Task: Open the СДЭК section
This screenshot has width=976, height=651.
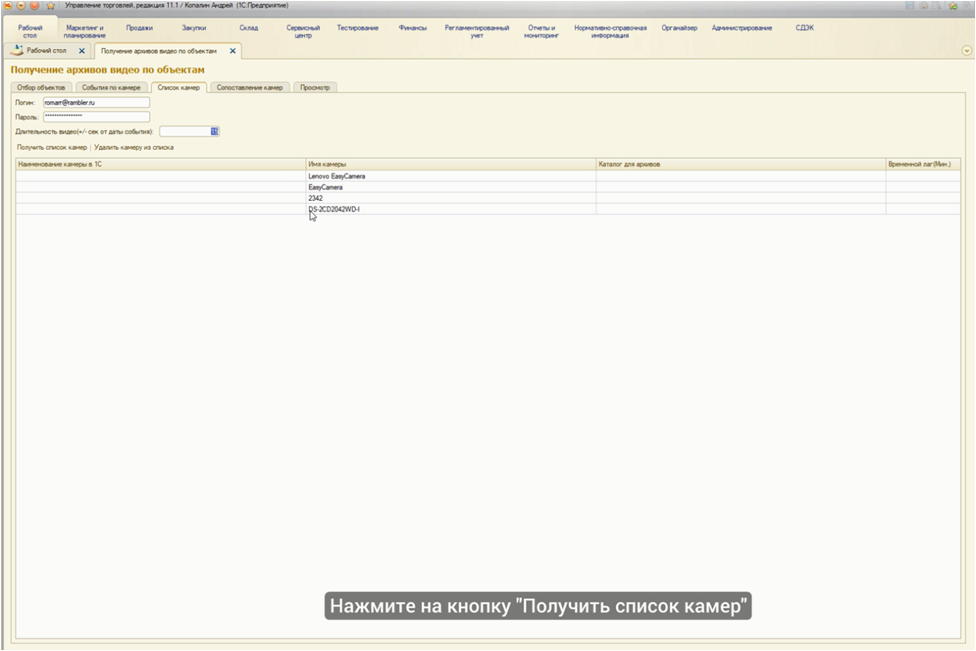Action: [804, 28]
